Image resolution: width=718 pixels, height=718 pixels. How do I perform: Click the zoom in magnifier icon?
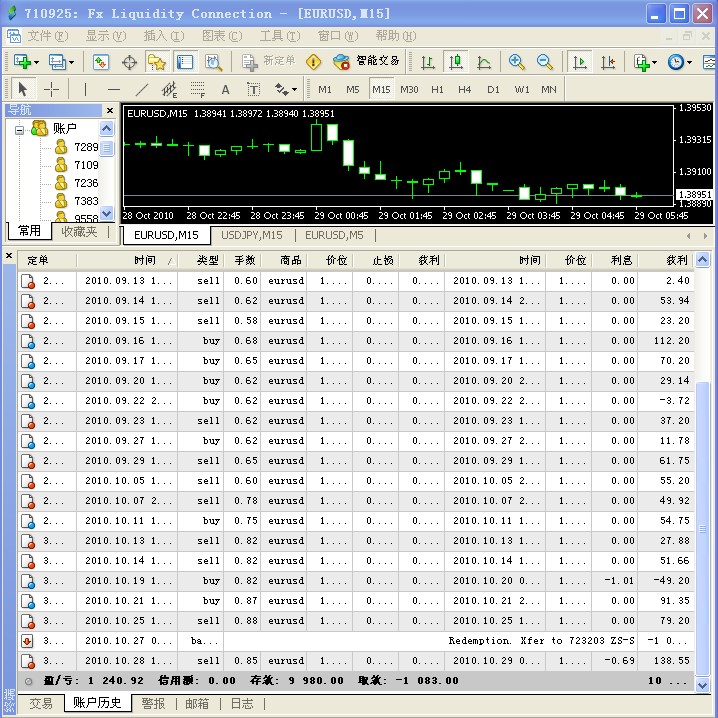(x=517, y=62)
